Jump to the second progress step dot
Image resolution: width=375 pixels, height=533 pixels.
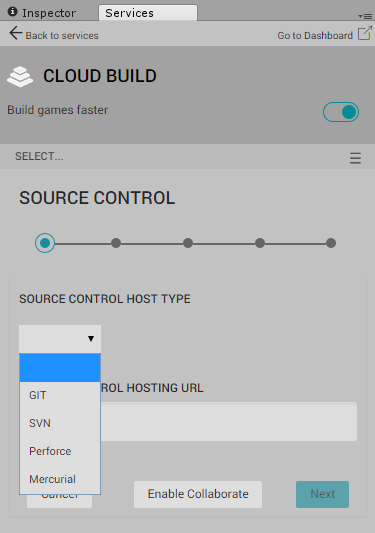tap(116, 243)
